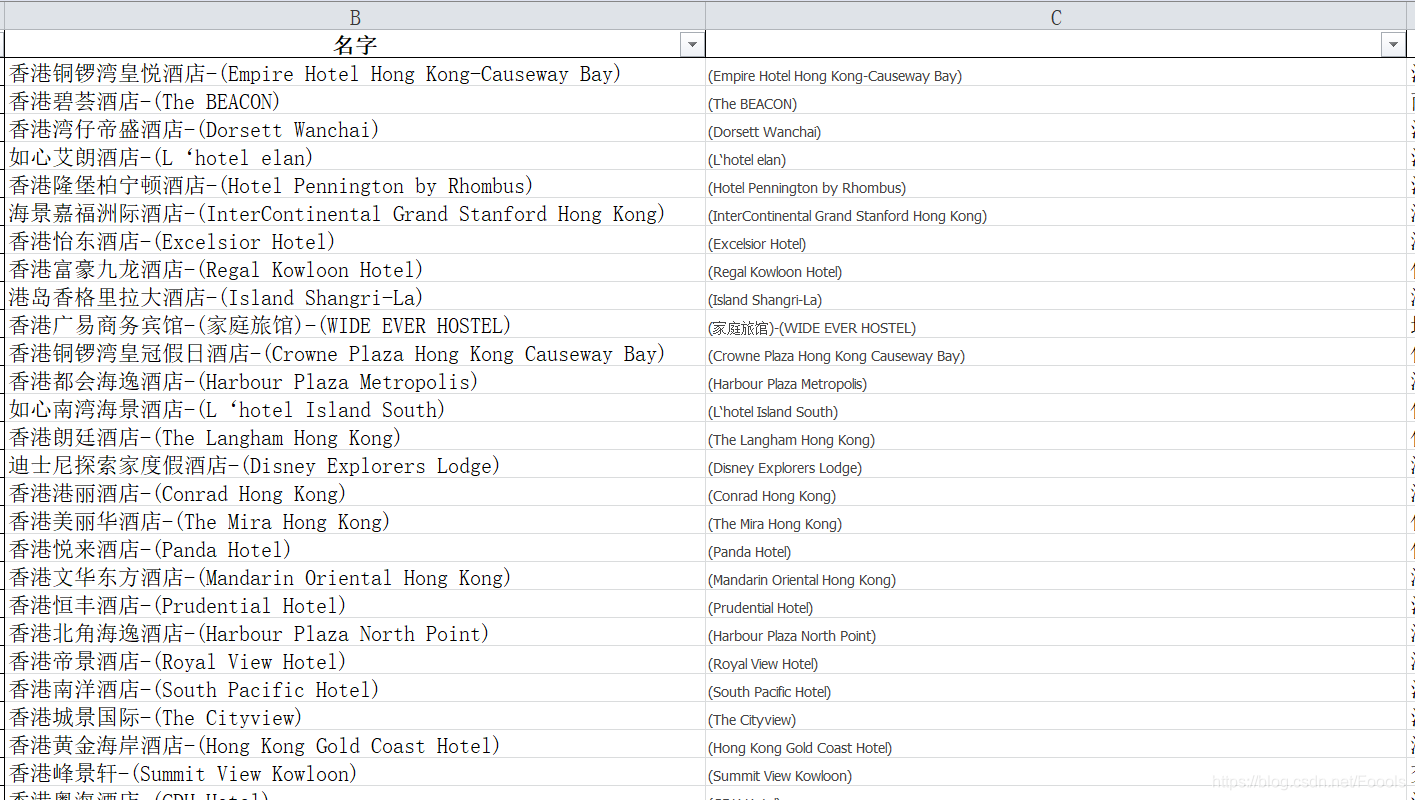
Task: Select cell 海景嘉福洲际酒店-(InterContinental Grand Stanford Hong Kong)
Action: [355, 213]
